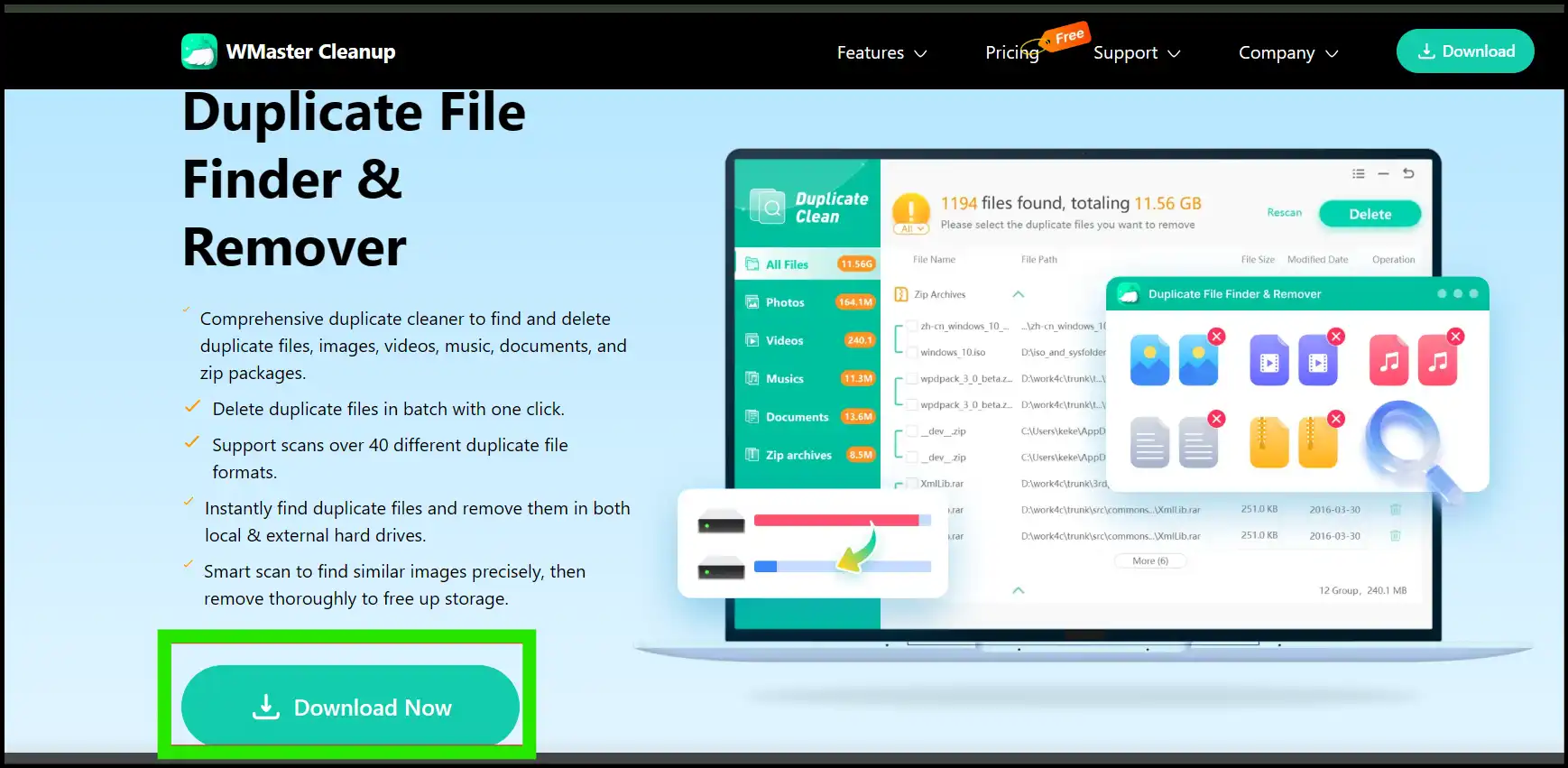Click the blue photo duplicate icon with X
The height and width of the screenshot is (768, 1568).
1198,358
